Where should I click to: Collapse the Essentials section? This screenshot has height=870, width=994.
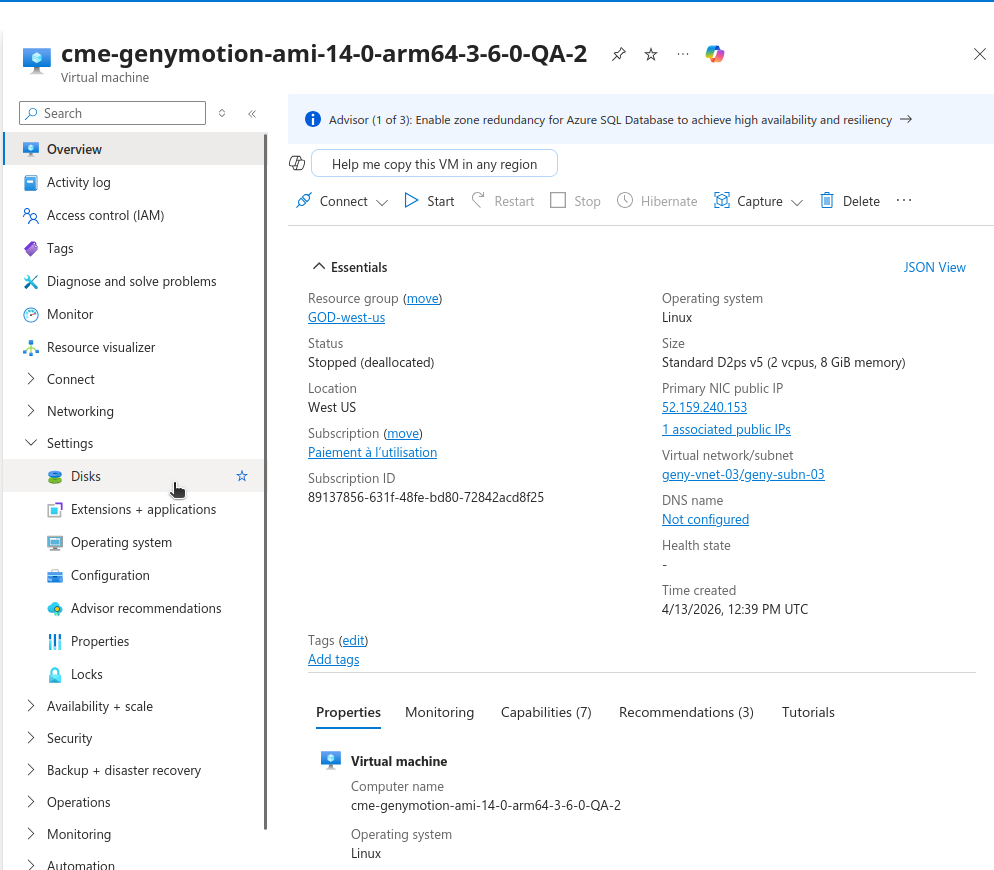pyautogui.click(x=321, y=266)
